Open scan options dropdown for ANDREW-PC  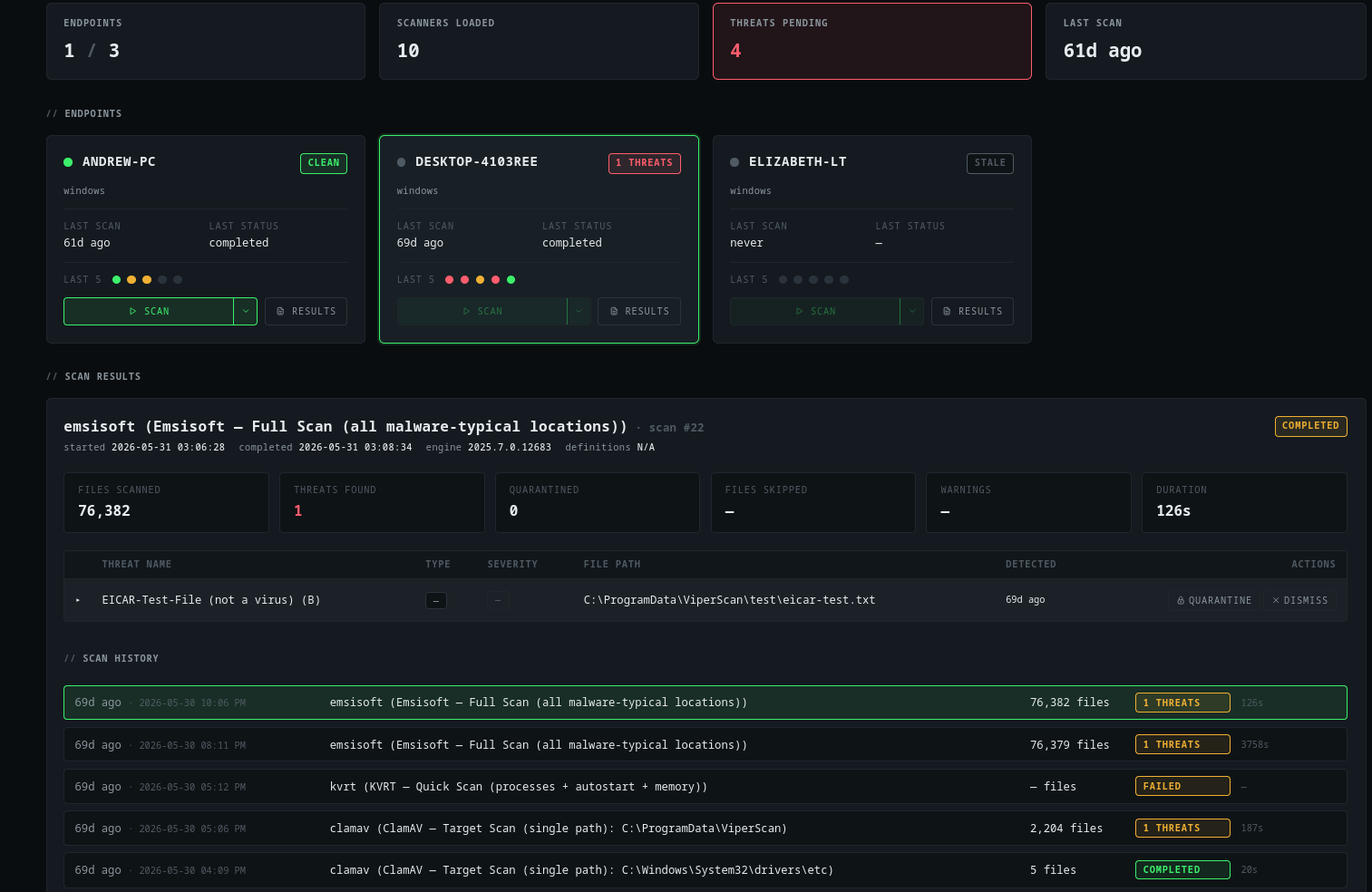click(246, 311)
